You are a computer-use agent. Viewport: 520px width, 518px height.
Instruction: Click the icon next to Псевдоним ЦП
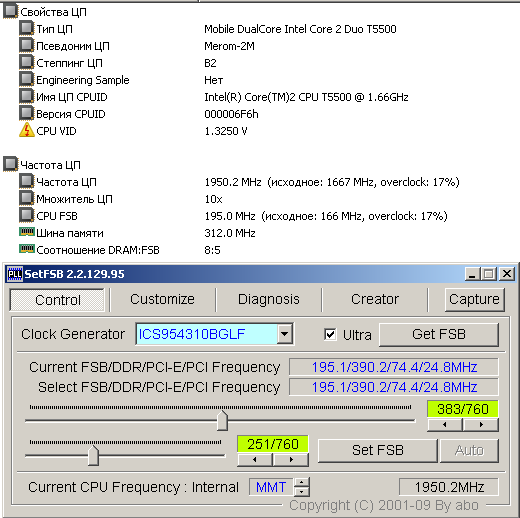pos(26,45)
